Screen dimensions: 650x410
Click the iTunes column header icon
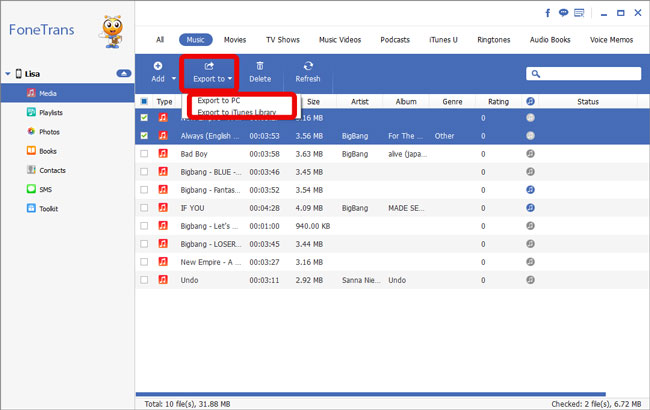[530, 101]
